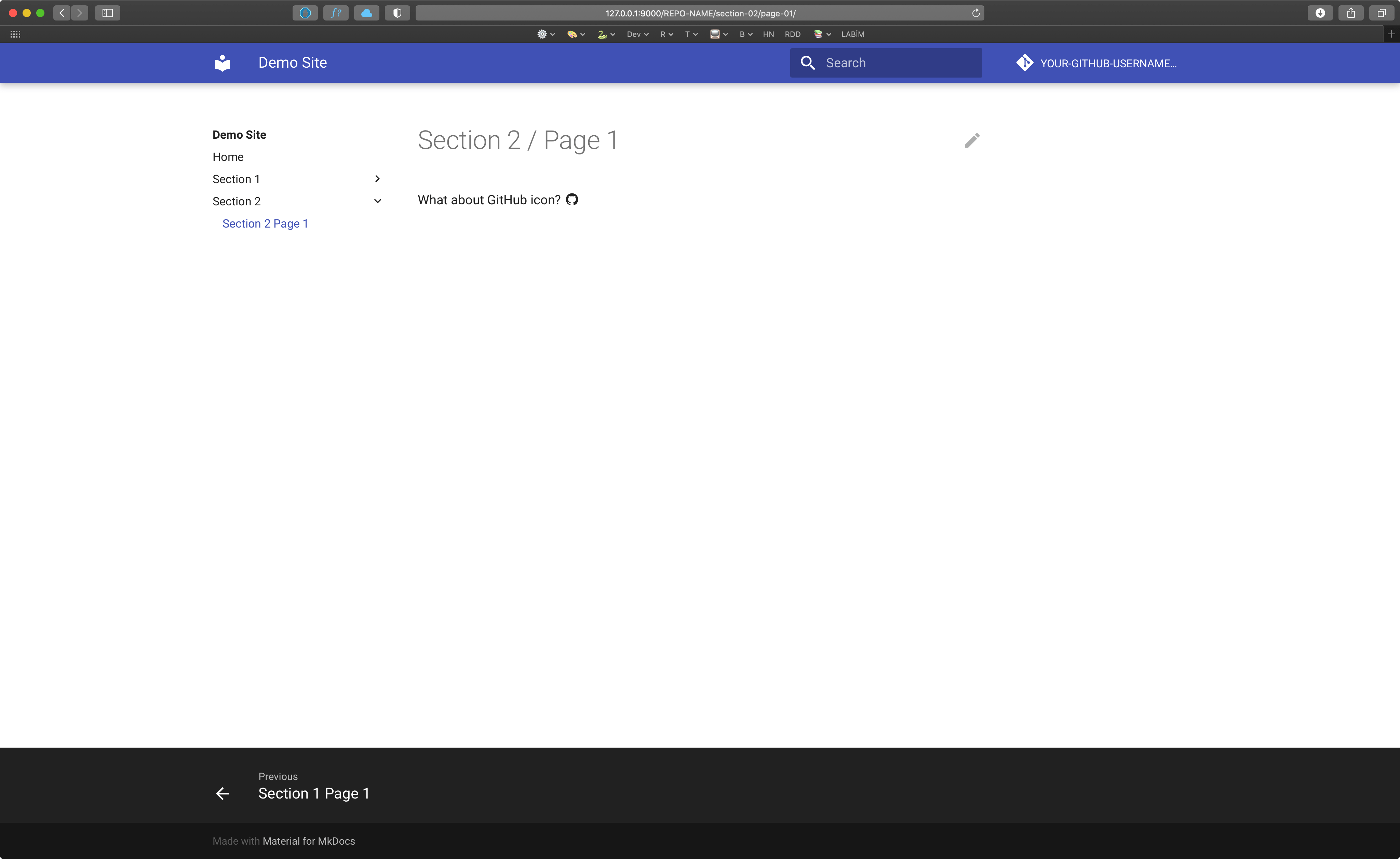Add a new tab with plus button
The width and height of the screenshot is (1400, 859).
point(1391,34)
